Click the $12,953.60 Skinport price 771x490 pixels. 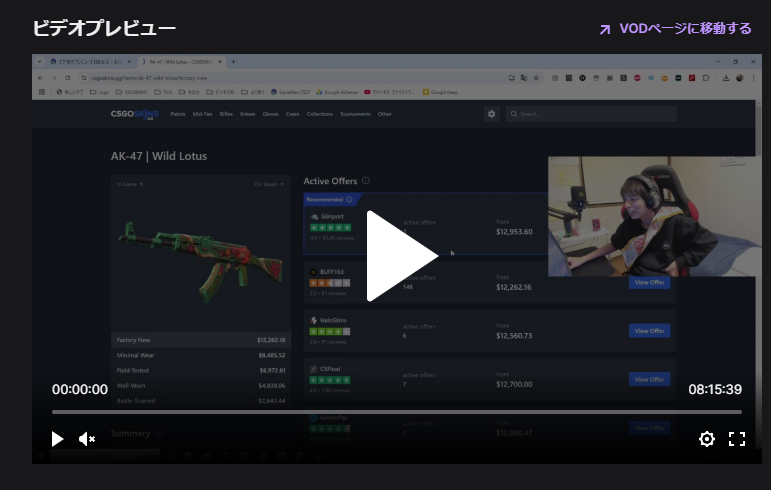pyautogui.click(x=514, y=232)
